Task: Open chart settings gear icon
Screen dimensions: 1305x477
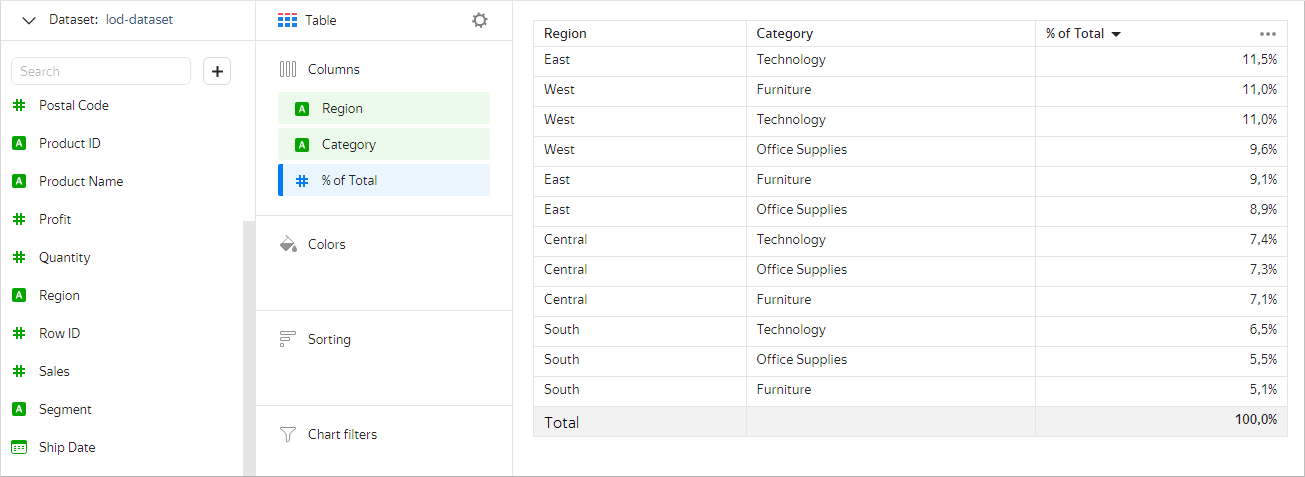Action: click(x=480, y=20)
